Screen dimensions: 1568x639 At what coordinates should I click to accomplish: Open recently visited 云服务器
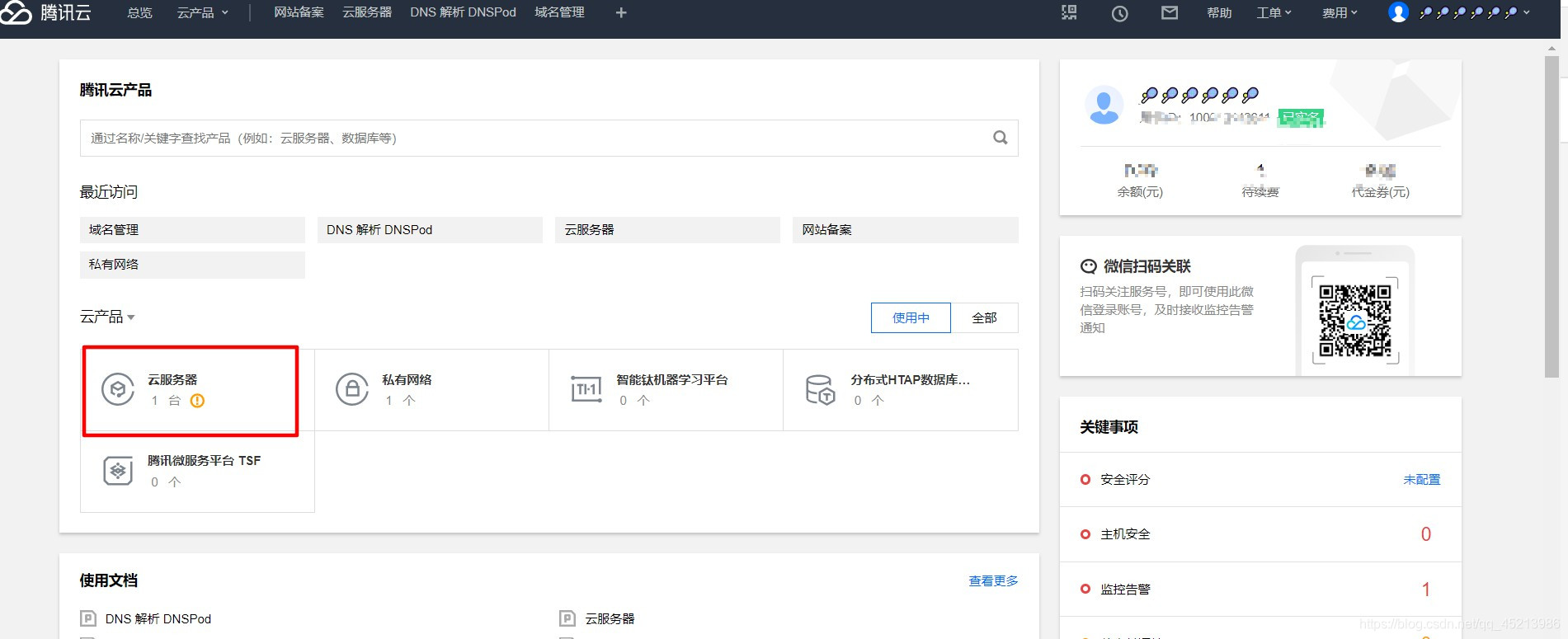click(667, 230)
